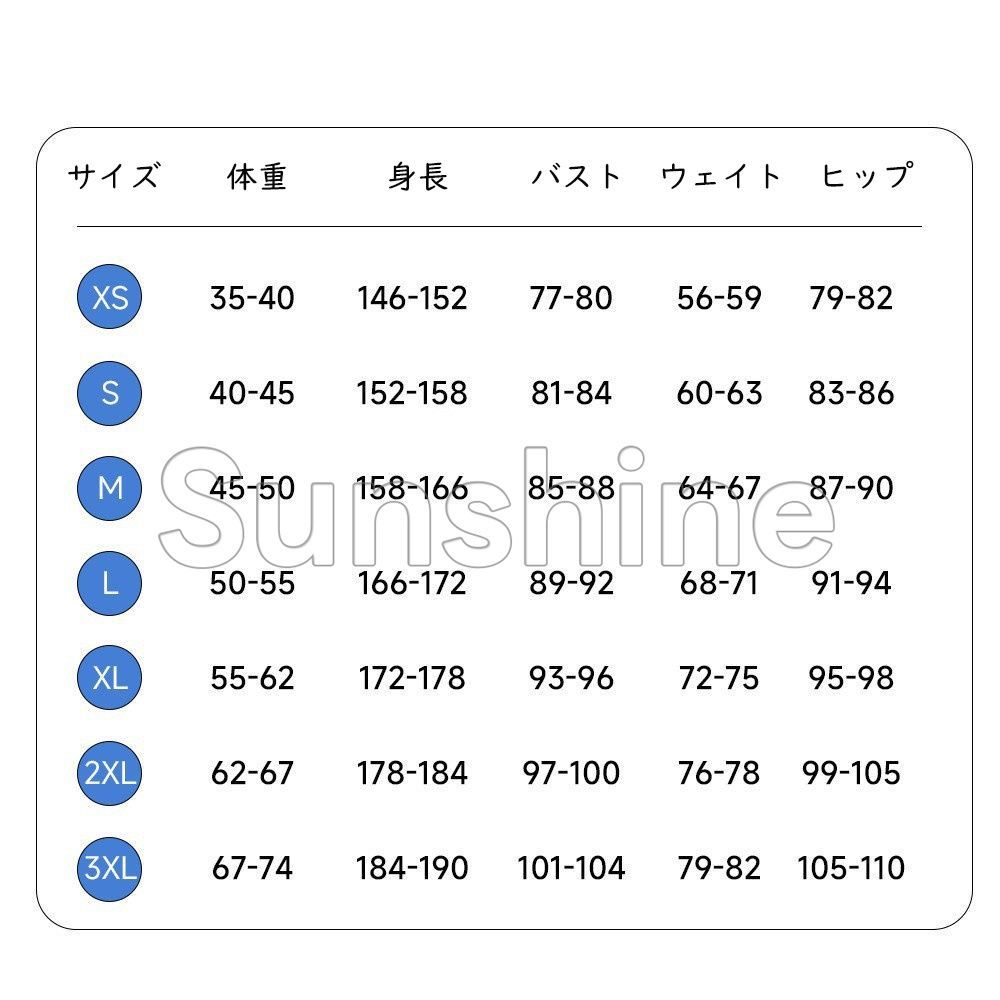Click the XS size badge
This screenshot has width=1000, height=1000.
coord(109,297)
